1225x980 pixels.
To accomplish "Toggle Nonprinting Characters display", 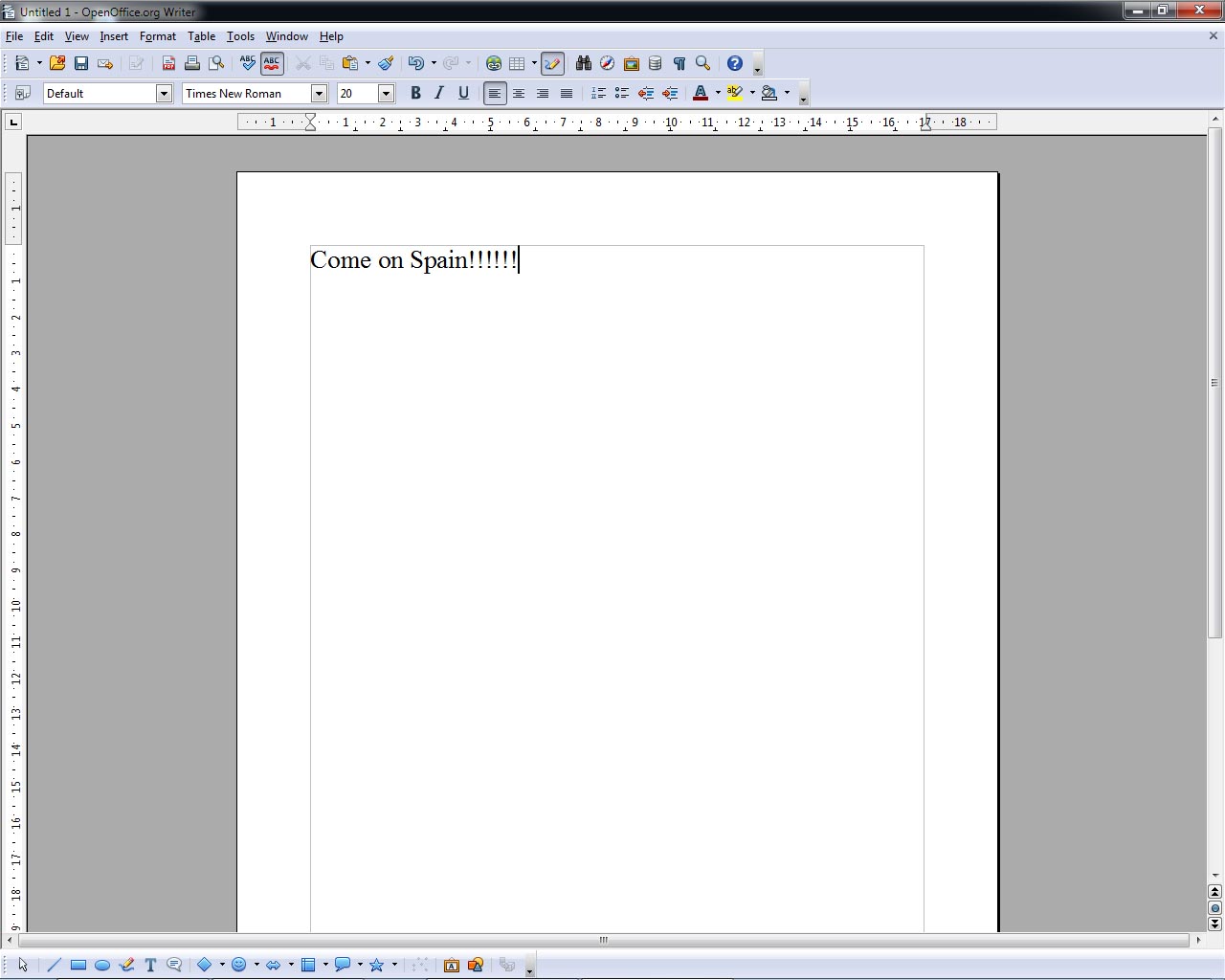I will coord(679,63).
